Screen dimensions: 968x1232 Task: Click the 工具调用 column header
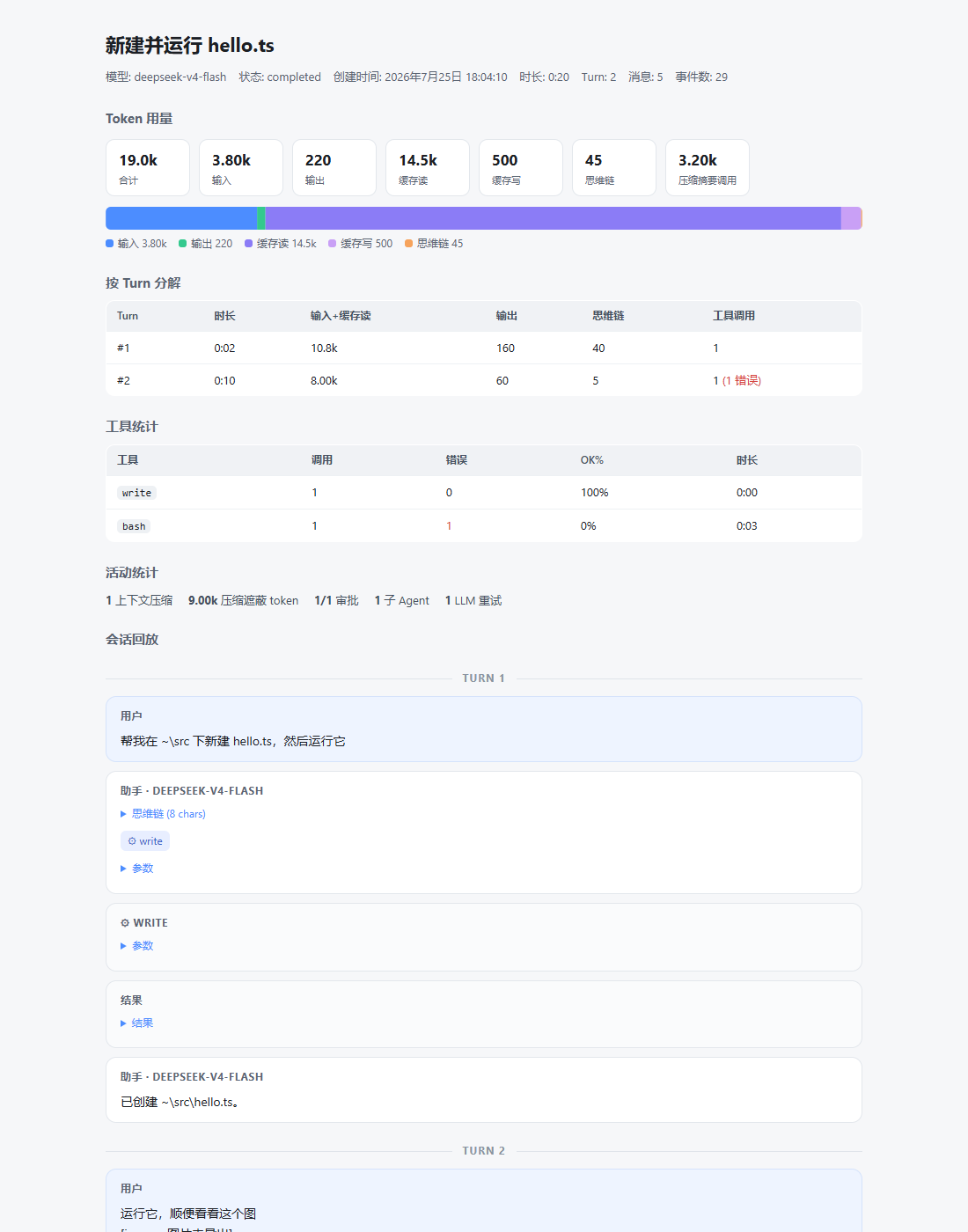(734, 316)
